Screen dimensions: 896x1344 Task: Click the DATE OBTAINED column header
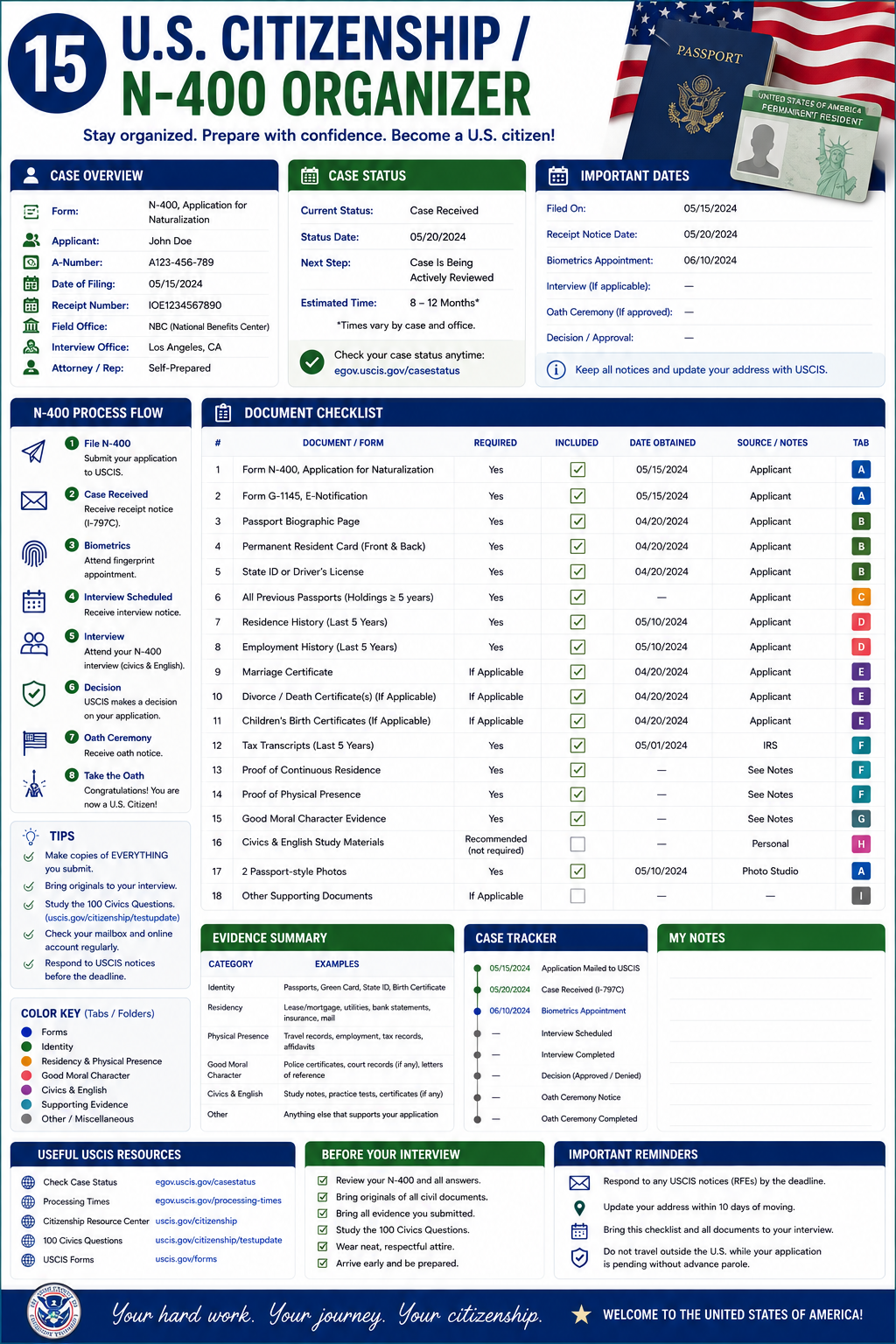click(x=662, y=443)
